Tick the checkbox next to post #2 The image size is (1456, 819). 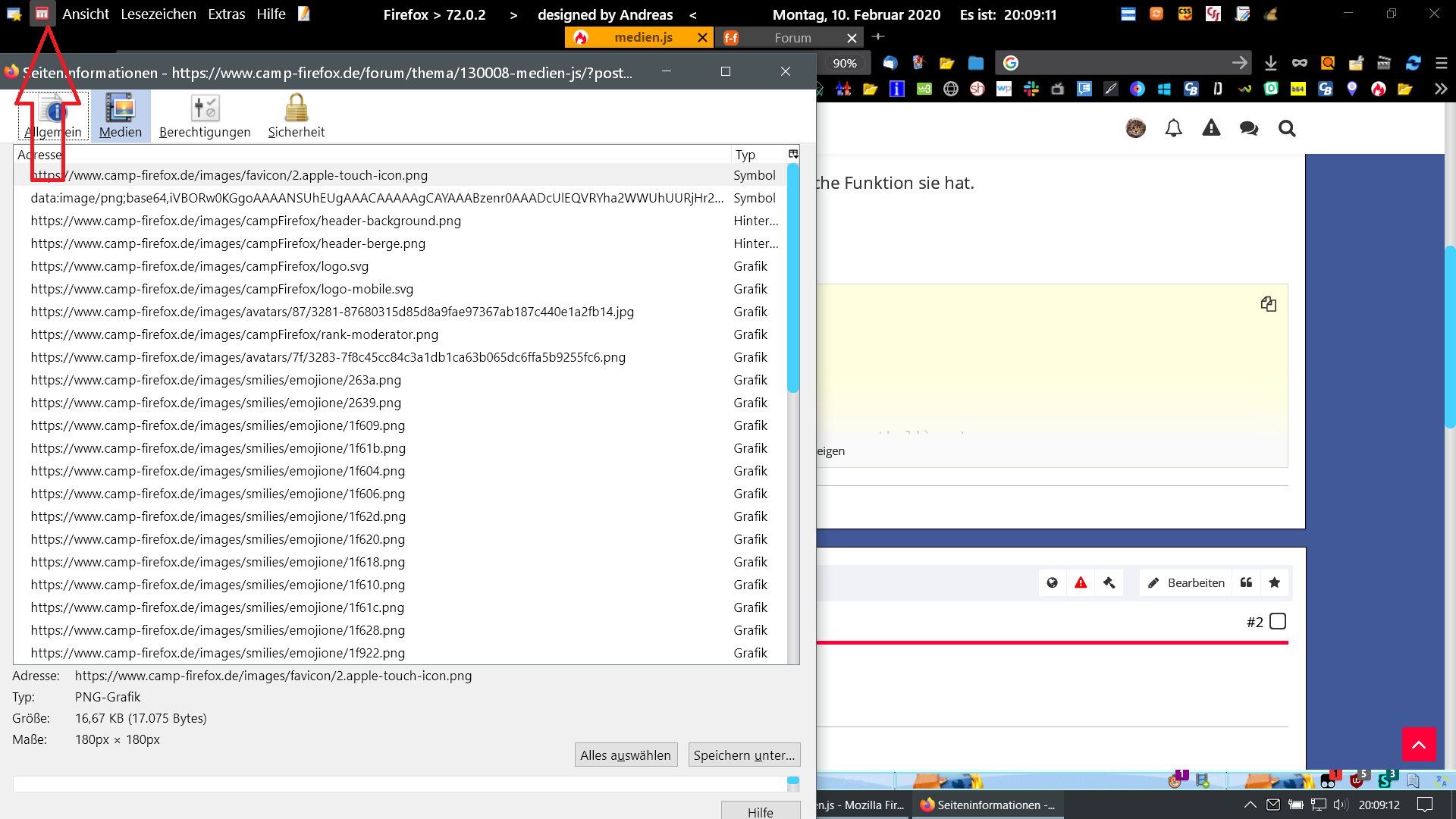(x=1278, y=621)
